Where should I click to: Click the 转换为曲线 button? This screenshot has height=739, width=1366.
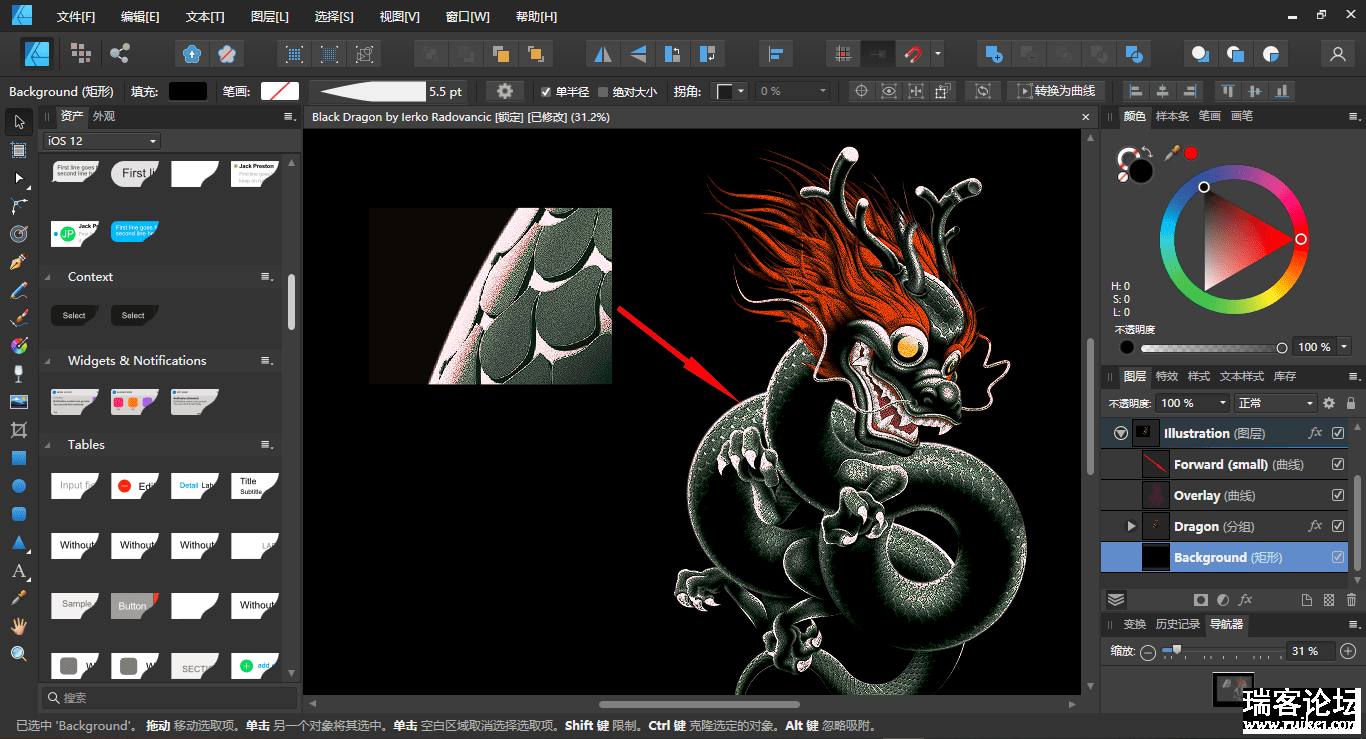1055,91
